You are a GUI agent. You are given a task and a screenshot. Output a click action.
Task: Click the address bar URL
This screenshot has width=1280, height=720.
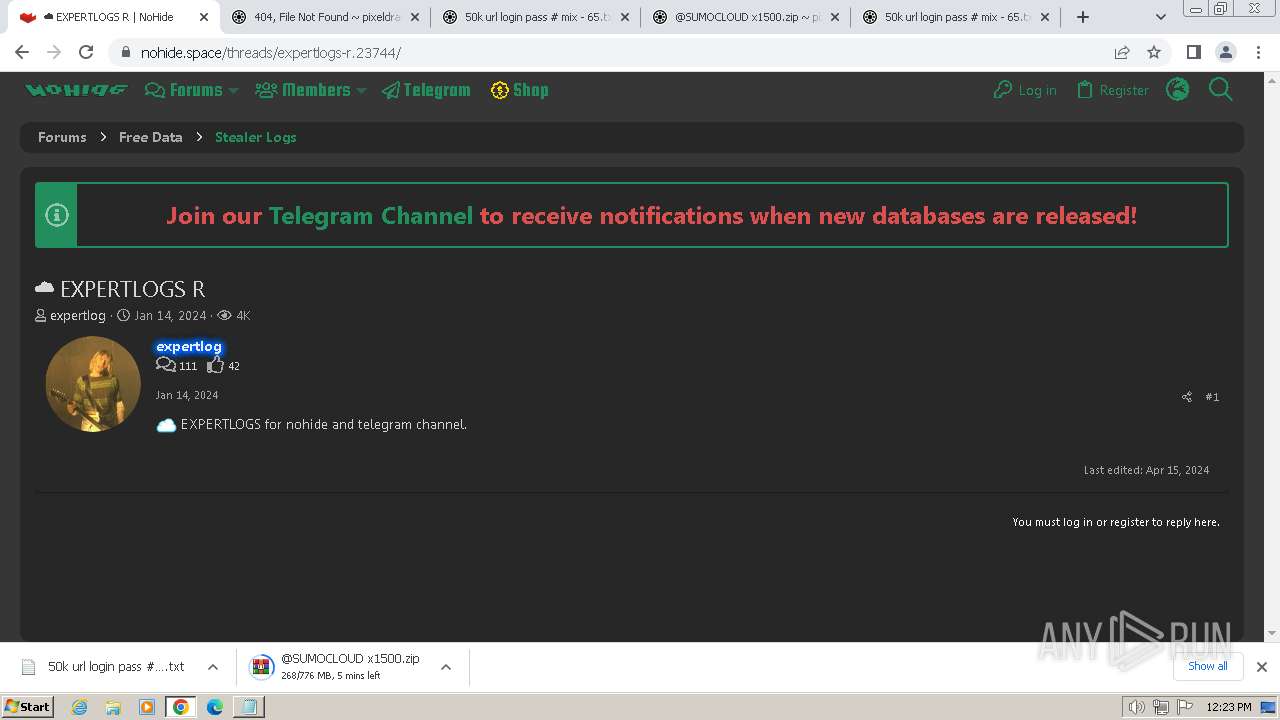tap(271, 53)
